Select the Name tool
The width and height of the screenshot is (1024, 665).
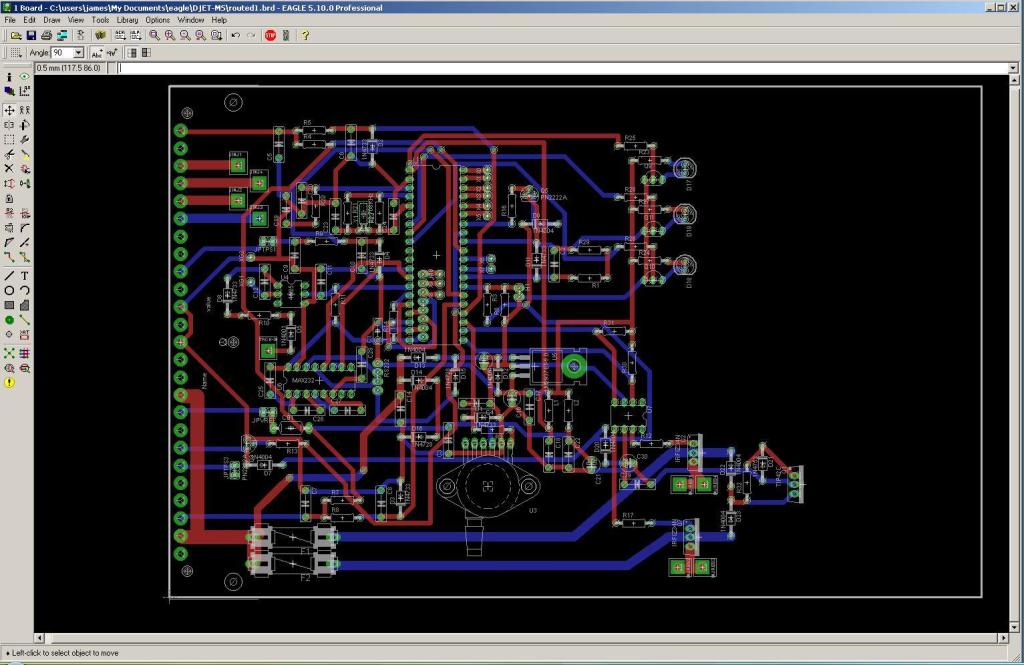point(9,213)
